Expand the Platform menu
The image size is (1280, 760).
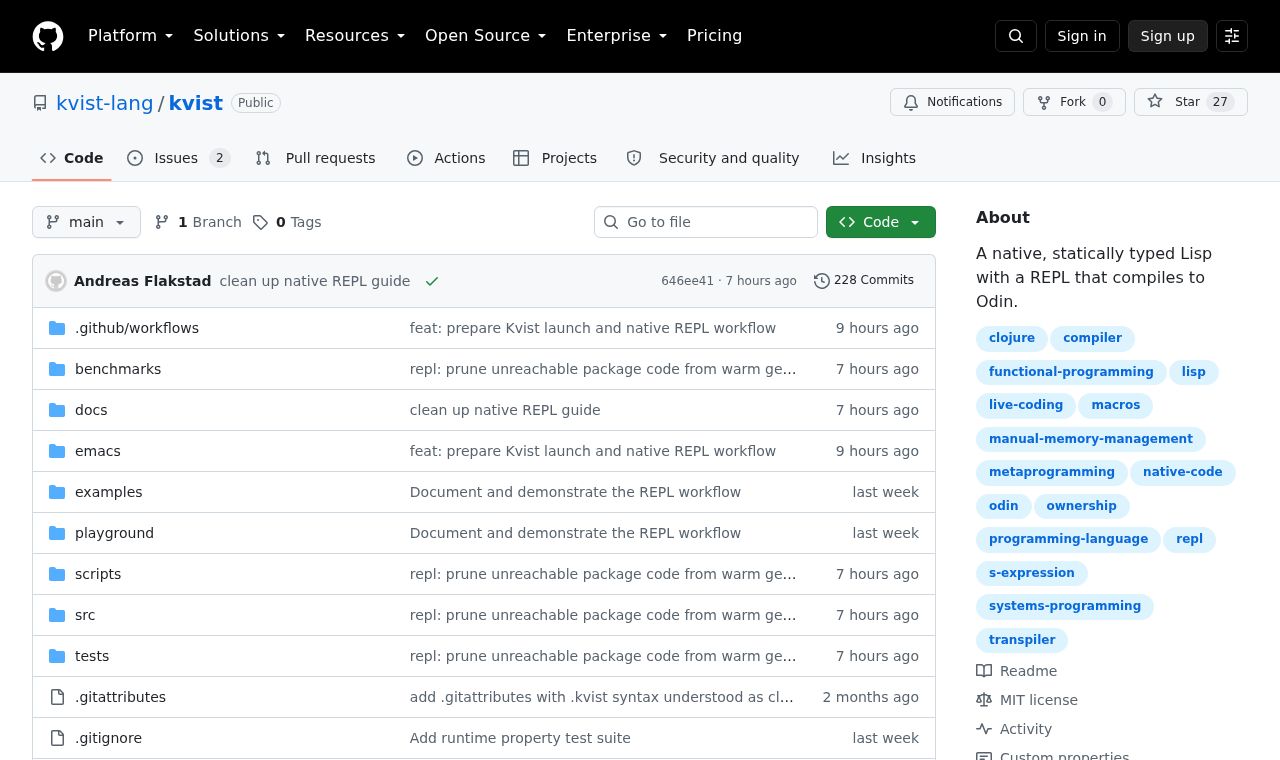coord(131,36)
